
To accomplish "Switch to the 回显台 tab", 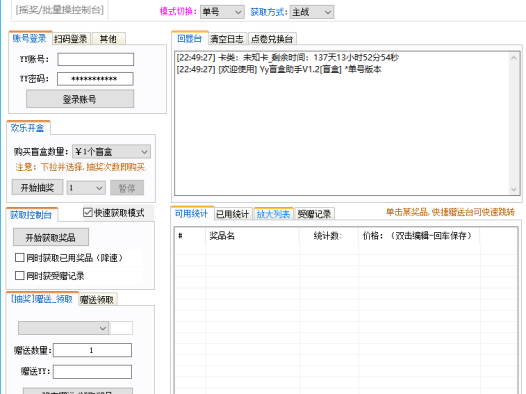I will coord(190,38).
